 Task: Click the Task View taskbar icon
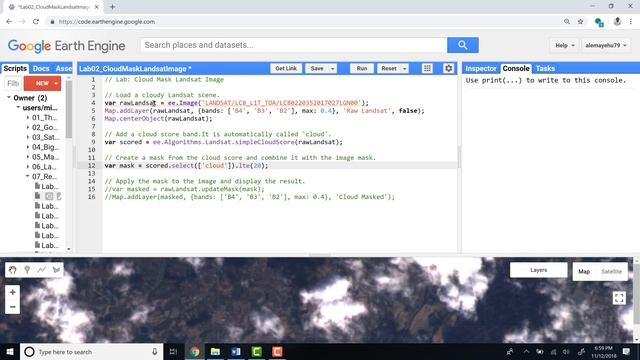(x=173, y=351)
